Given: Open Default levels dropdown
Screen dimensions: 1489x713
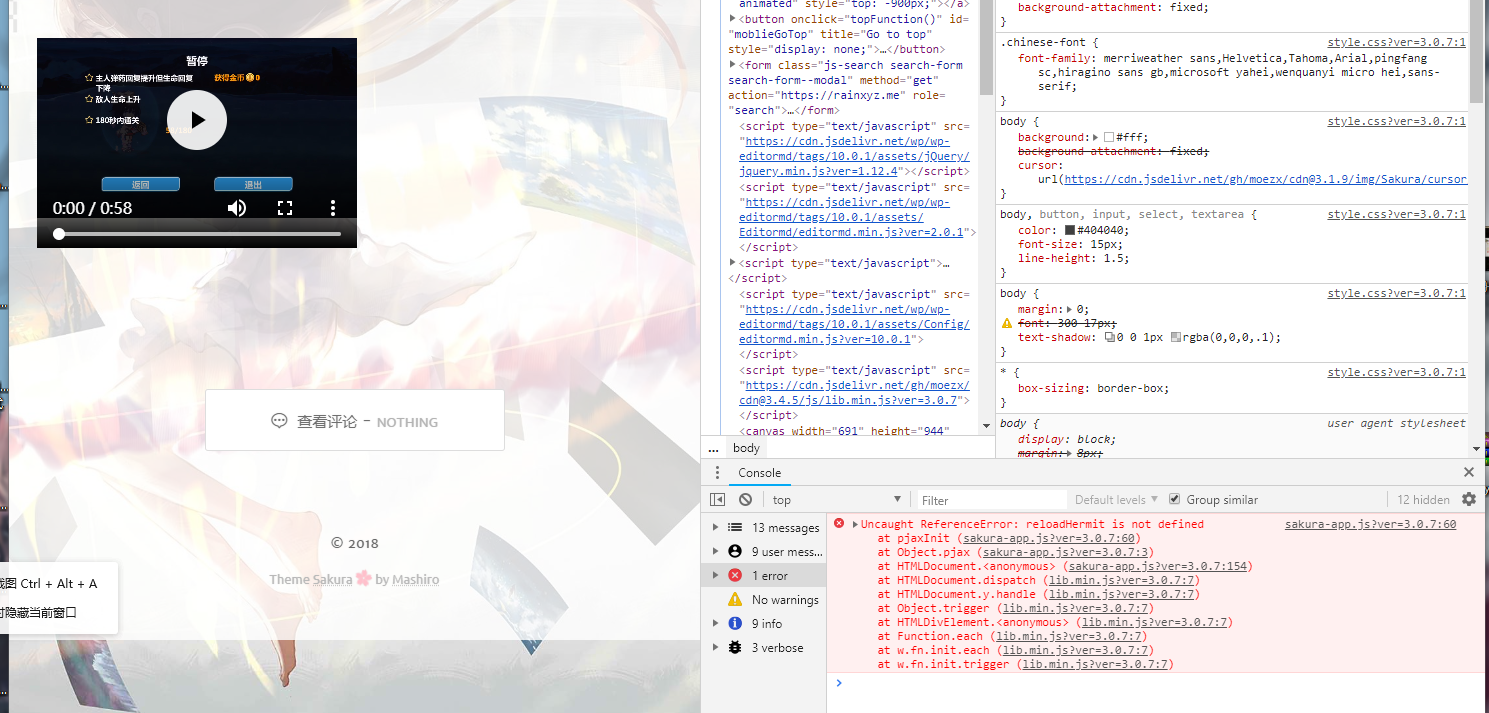Looking at the screenshot, I should (x=1116, y=500).
